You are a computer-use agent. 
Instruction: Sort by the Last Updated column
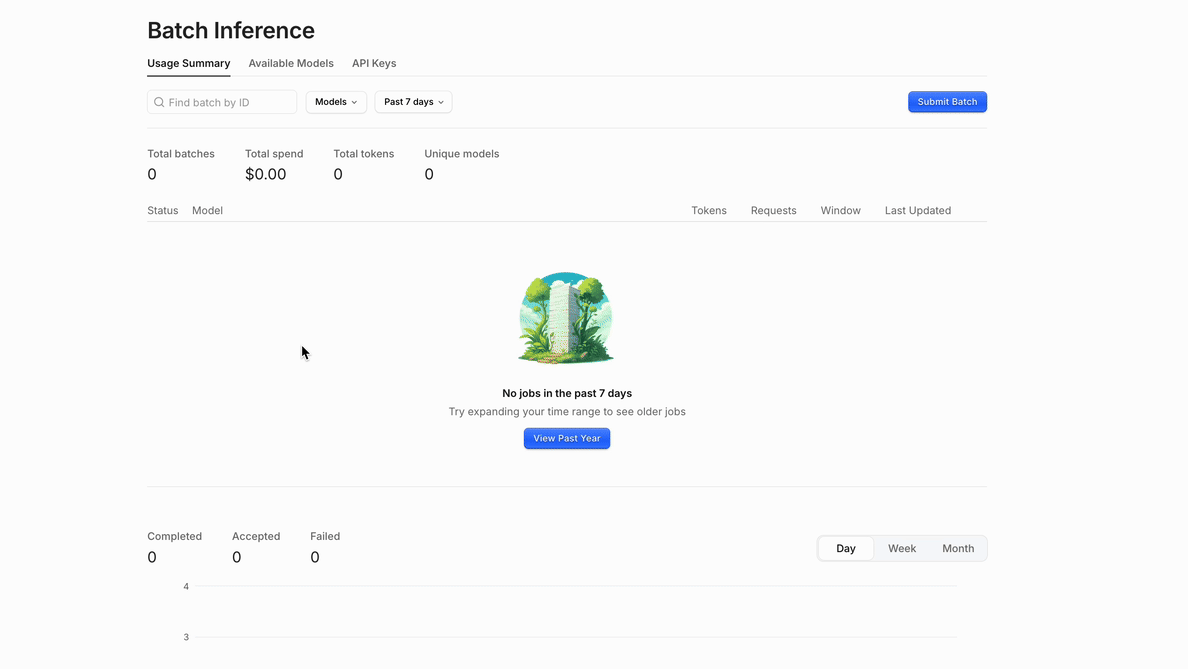click(917, 211)
